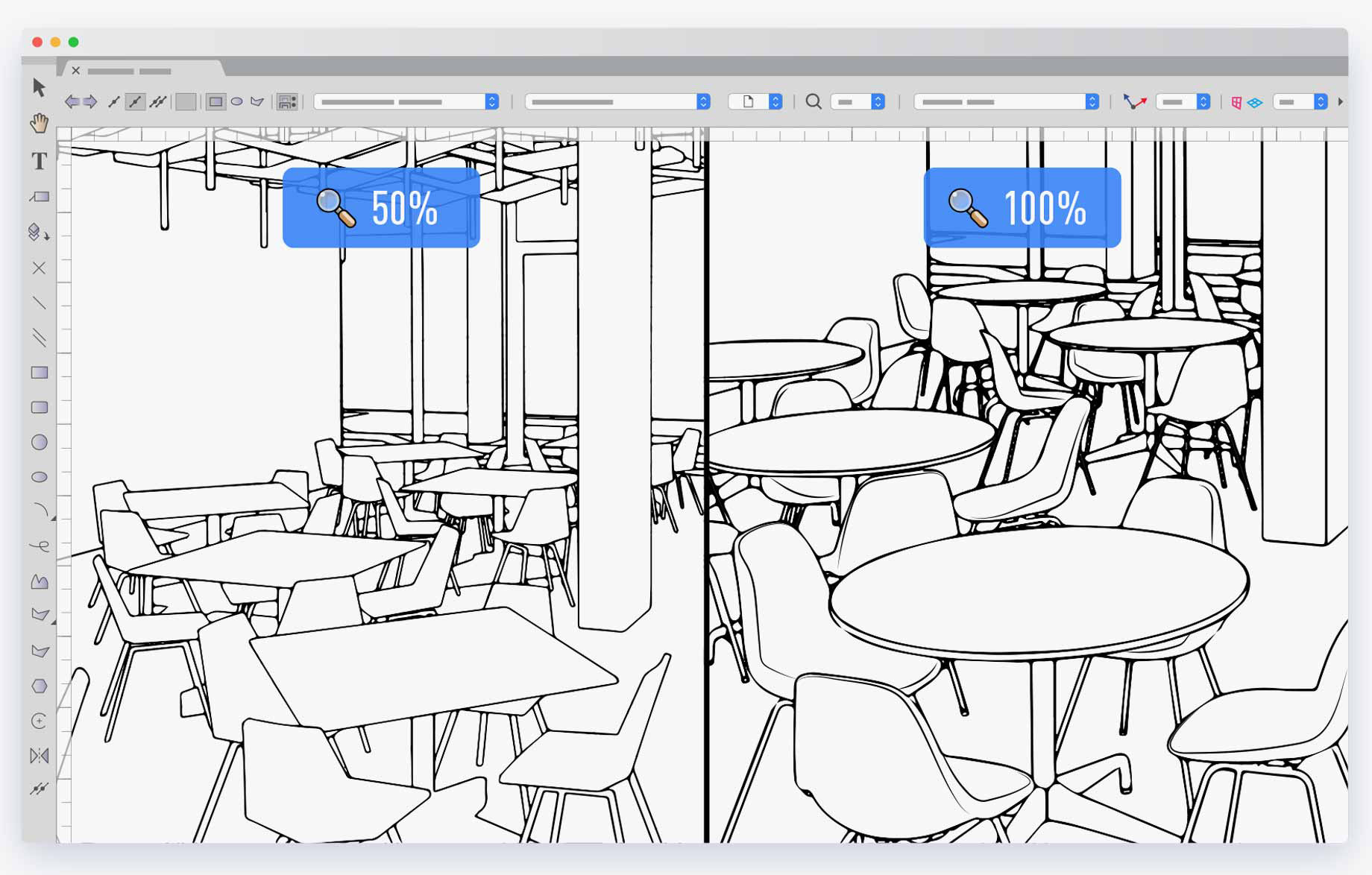Viewport: 1372px width, 875px height.
Task: Click the gray swatch box in mode bar
Action: pyautogui.click(x=186, y=102)
